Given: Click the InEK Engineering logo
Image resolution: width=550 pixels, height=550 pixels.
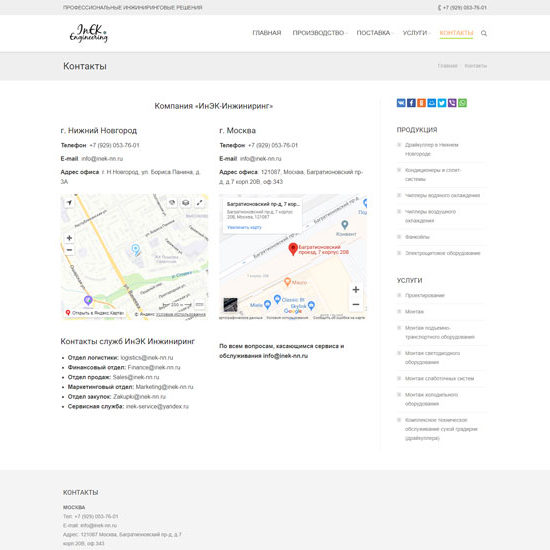Looking at the screenshot, I should pyautogui.click(x=89, y=33).
